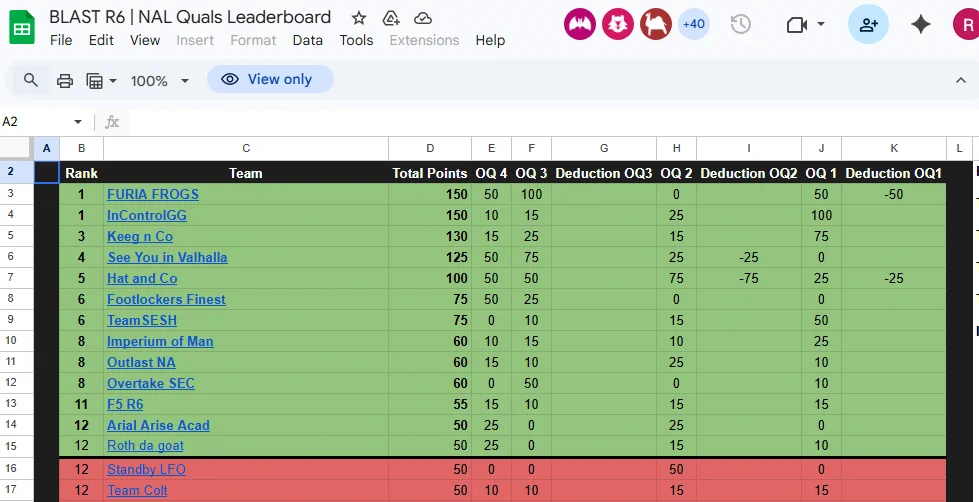
Task: Click the View only mode button
Action: click(270, 79)
